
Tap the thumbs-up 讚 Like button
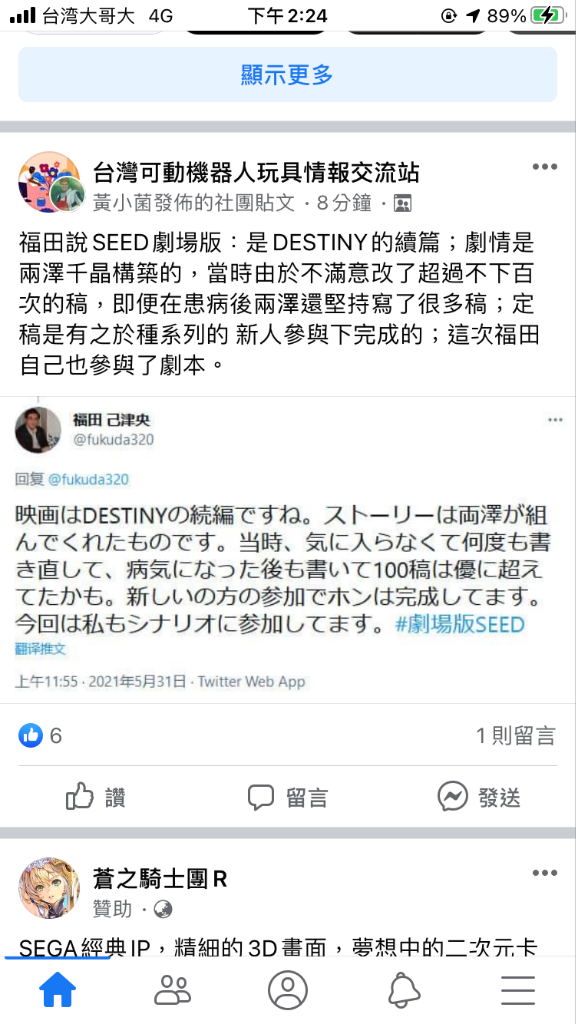click(x=95, y=797)
